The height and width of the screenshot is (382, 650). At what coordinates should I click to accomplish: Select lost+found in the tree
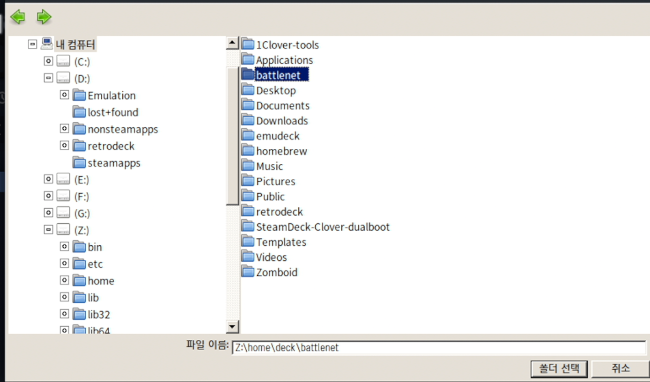point(113,112)
